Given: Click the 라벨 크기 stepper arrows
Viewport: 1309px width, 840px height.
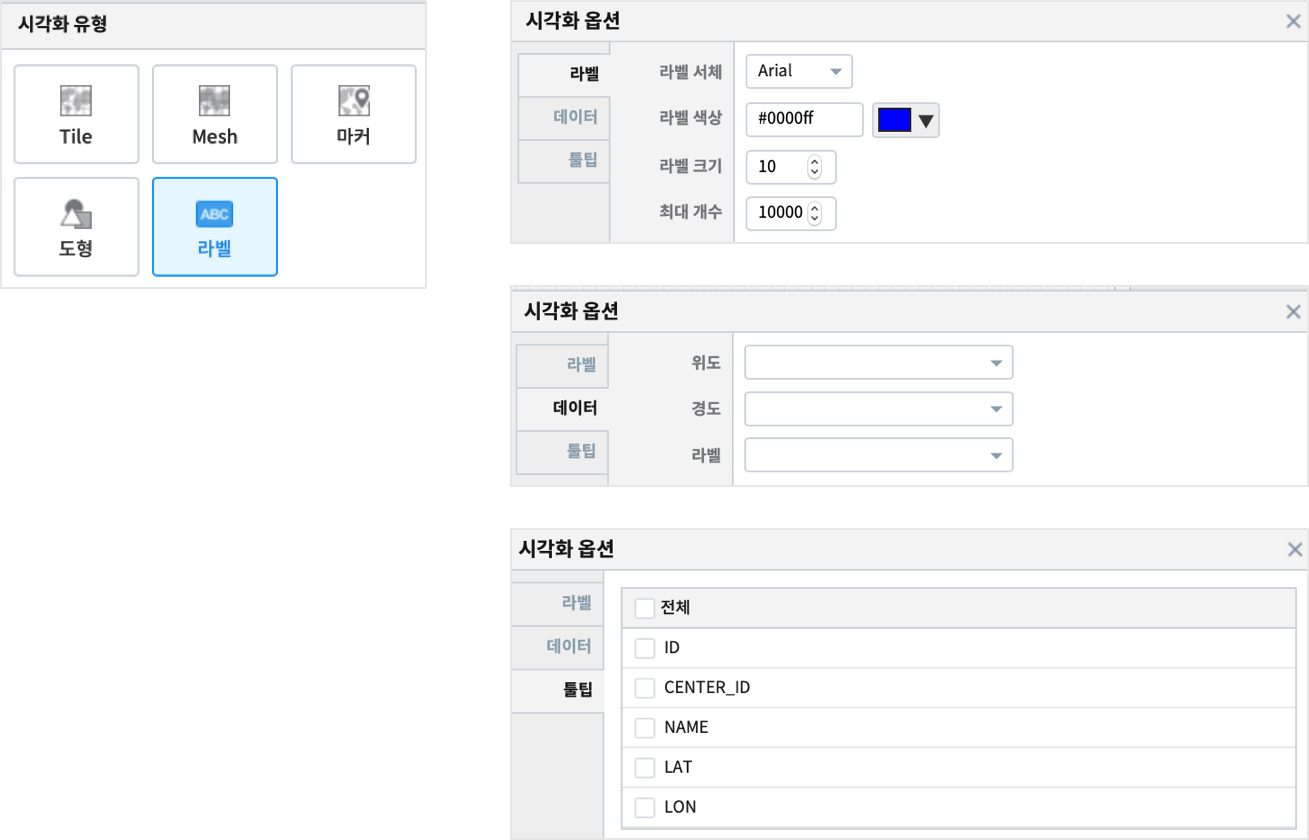Looking at the screenshot, I should (814, 168).
